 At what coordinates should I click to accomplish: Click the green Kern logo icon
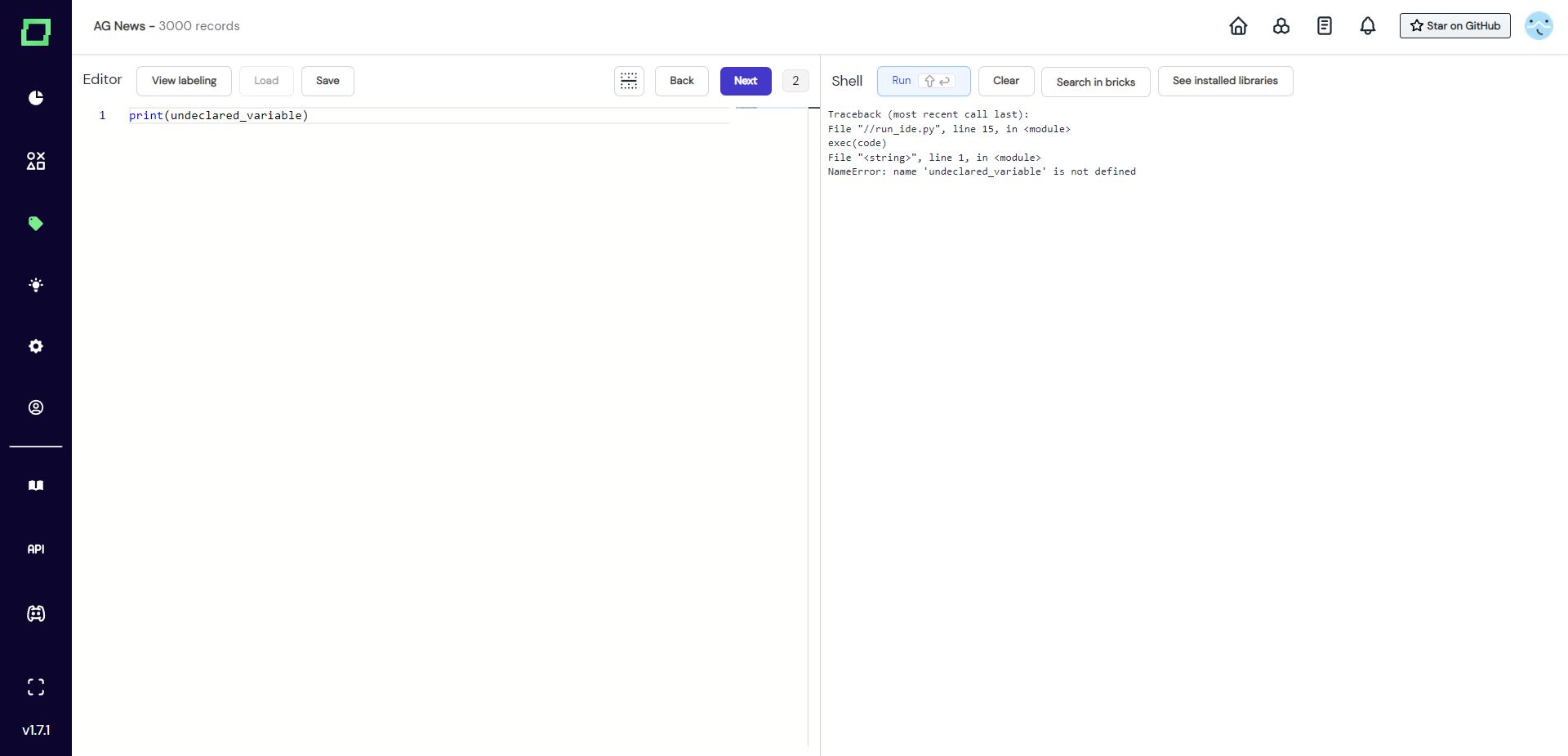click(x=36, y=32)
